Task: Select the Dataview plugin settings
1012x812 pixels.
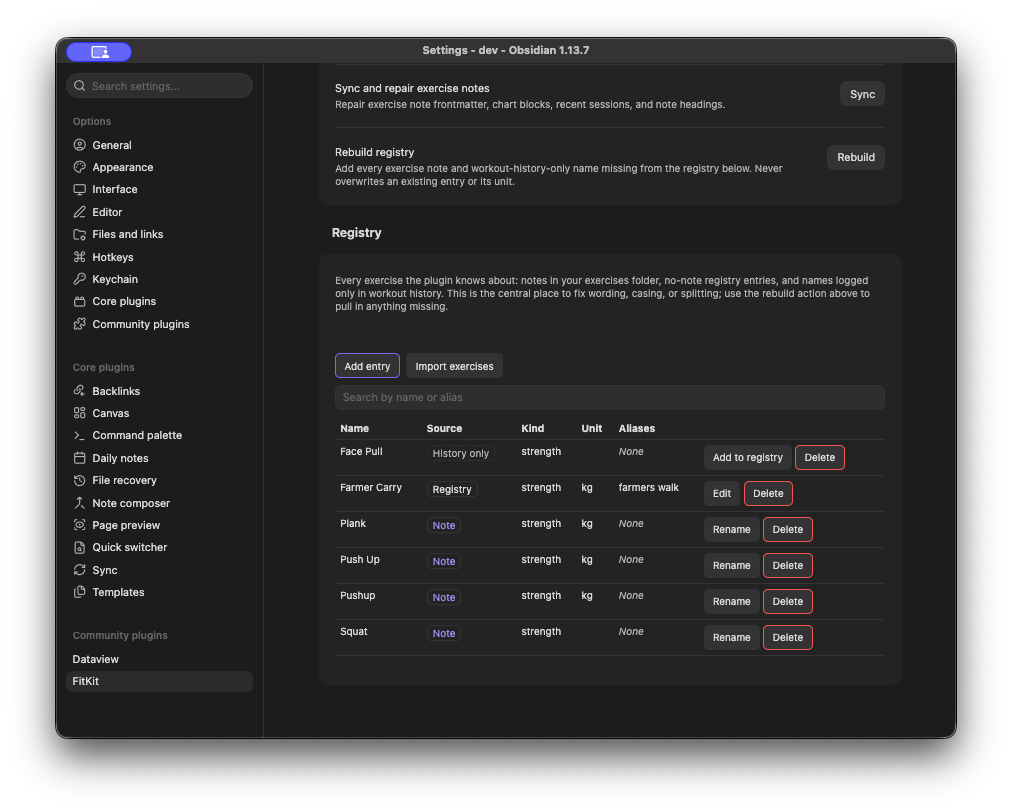Action: [159, 659]
